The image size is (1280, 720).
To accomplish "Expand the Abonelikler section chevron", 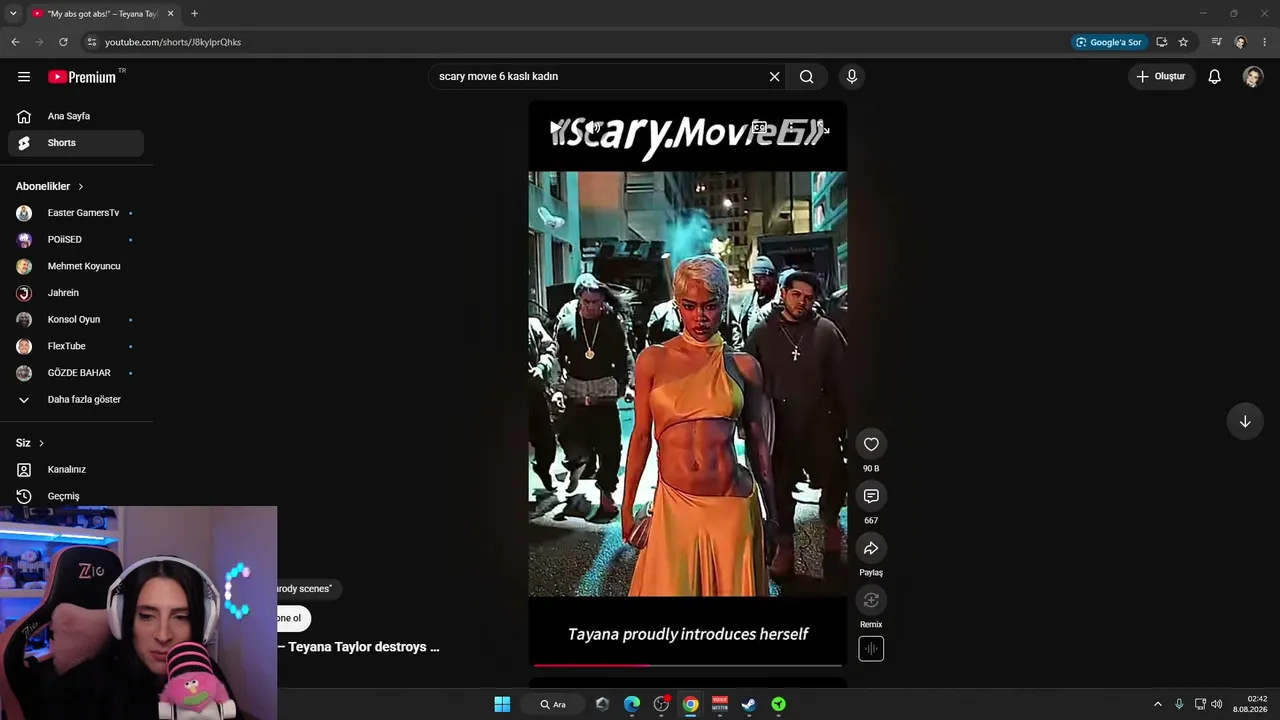I will (81, 187).
